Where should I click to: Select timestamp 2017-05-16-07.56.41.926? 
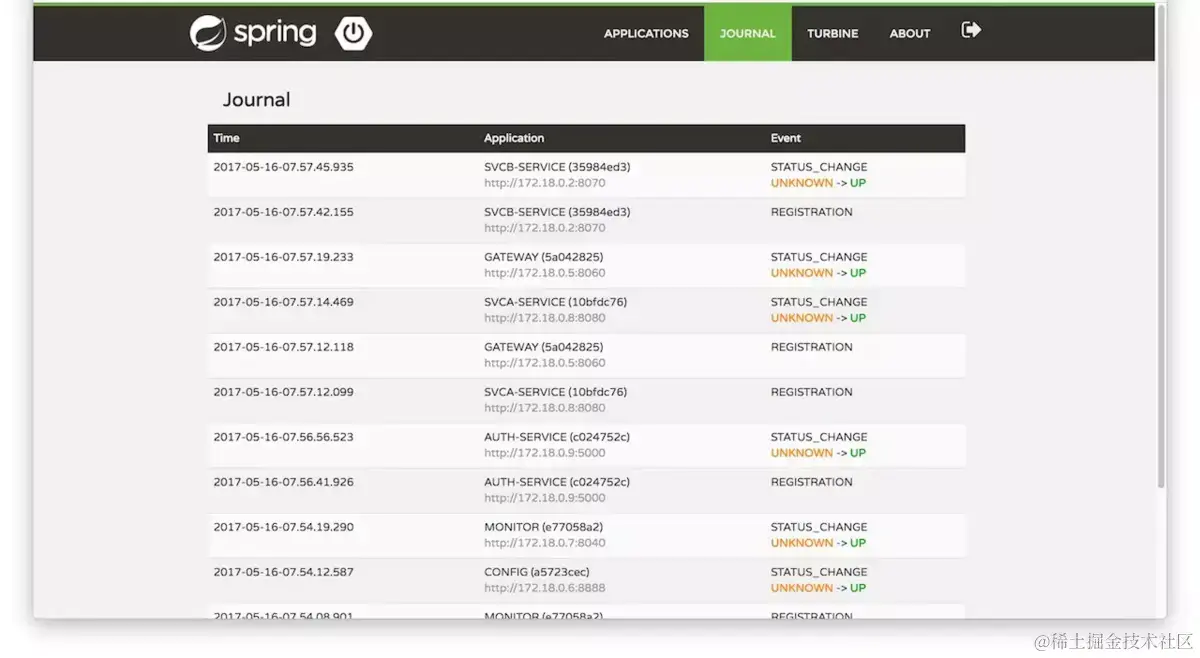[x=283, y=482]
